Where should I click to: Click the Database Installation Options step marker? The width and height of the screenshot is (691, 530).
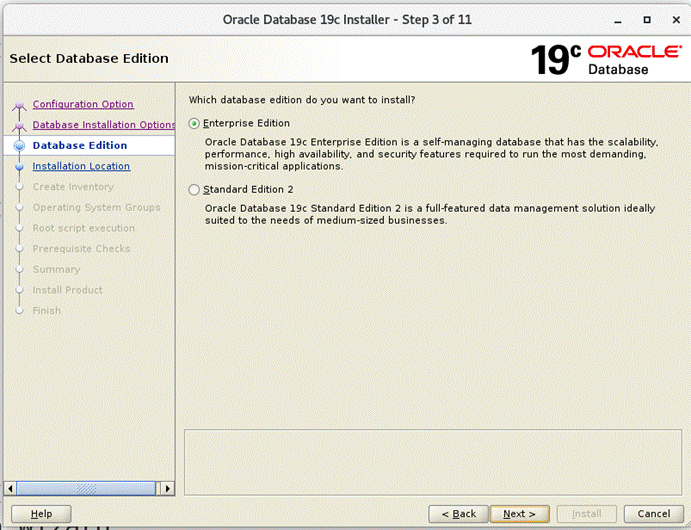[x=18, y=126]
